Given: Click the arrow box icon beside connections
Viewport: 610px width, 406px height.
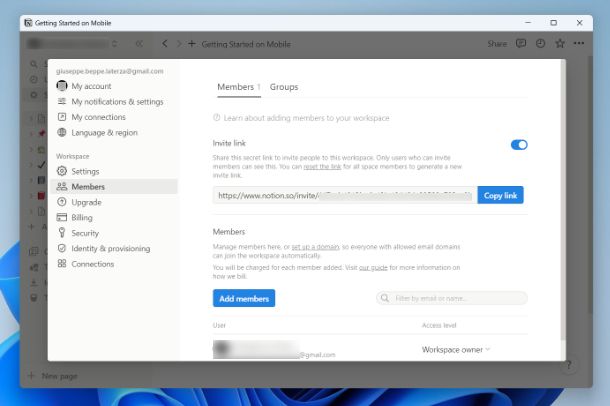Looking at the screenshot, I should (62, 117).
